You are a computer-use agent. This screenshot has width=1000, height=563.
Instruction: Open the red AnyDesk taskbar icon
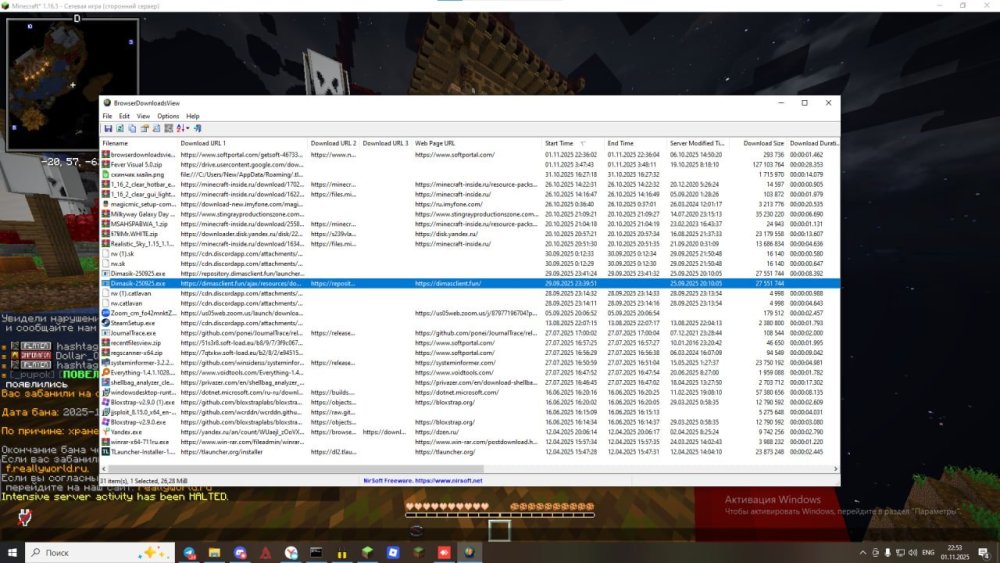point(444,553)
